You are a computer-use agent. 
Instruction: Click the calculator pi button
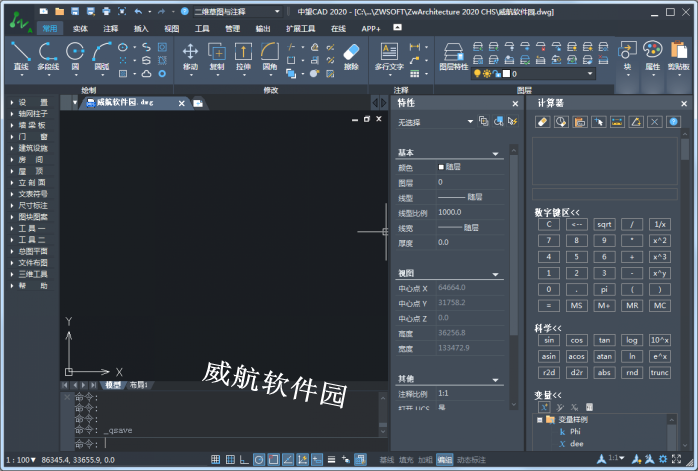(604, 289)
